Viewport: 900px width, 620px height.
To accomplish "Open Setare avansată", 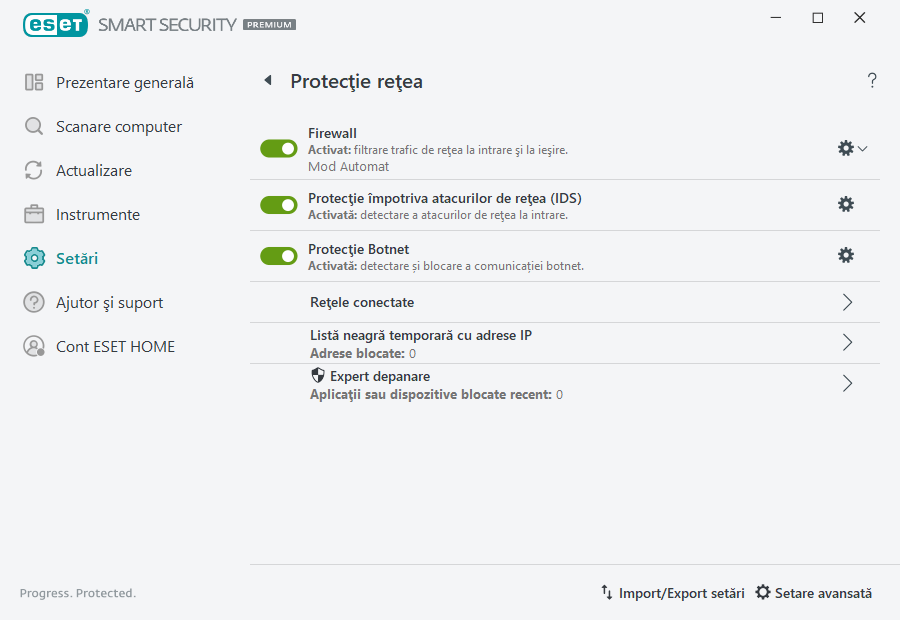I will click(x=813, y=592).
